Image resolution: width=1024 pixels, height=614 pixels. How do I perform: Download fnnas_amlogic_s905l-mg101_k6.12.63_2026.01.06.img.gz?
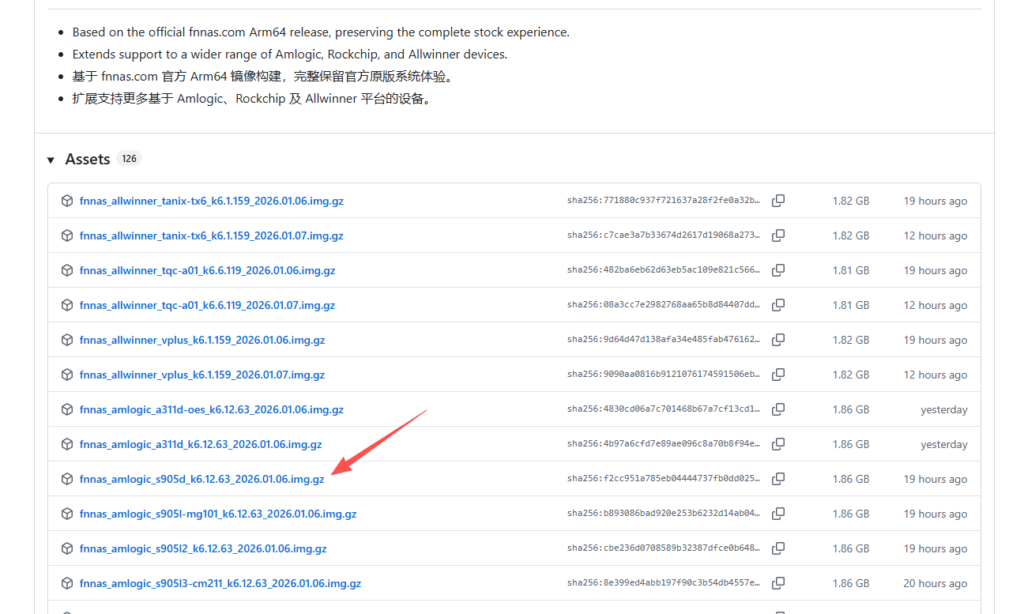coord(218,514)
